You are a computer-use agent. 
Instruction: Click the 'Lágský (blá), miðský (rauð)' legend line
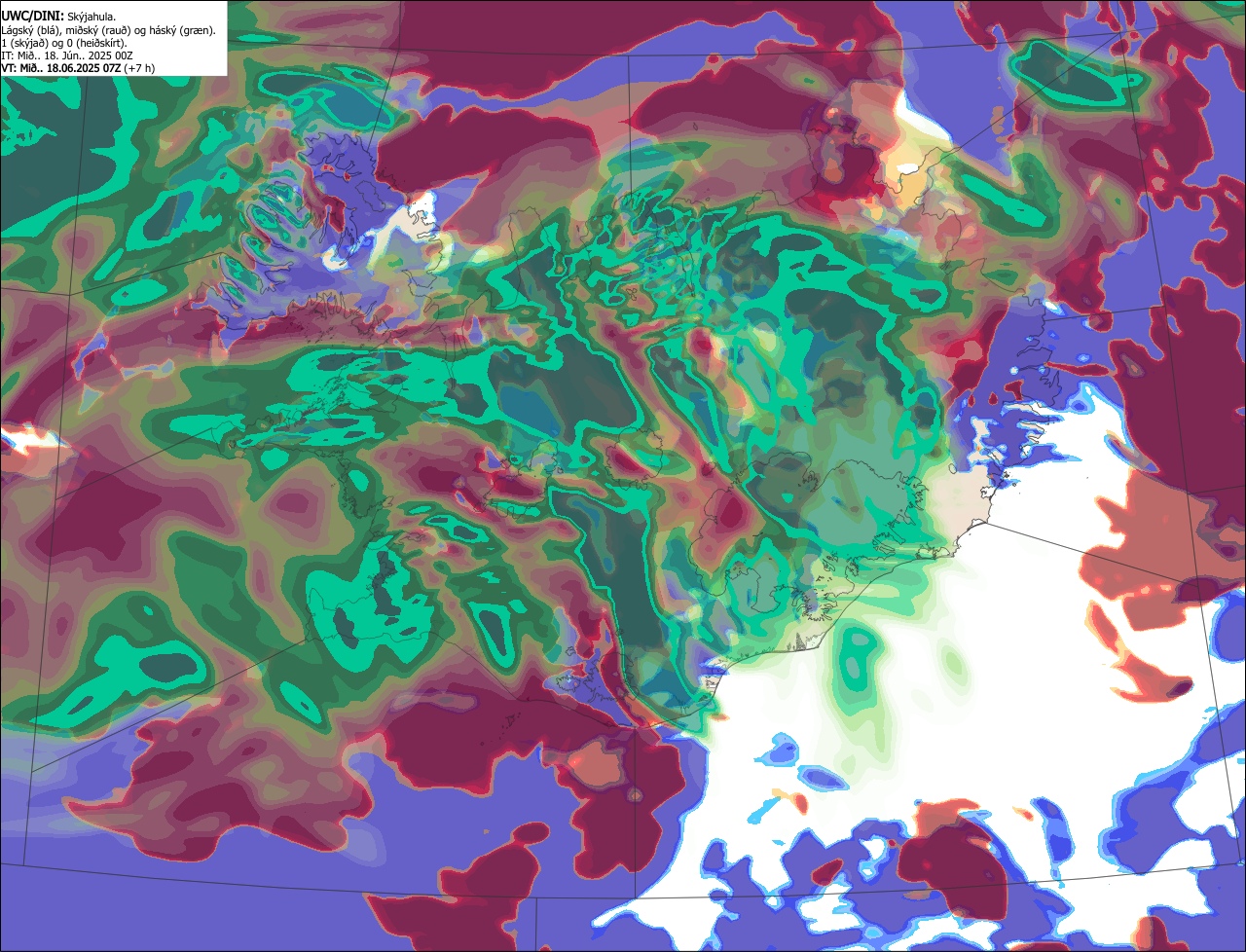pyautogui.click(x=109, y=30)
